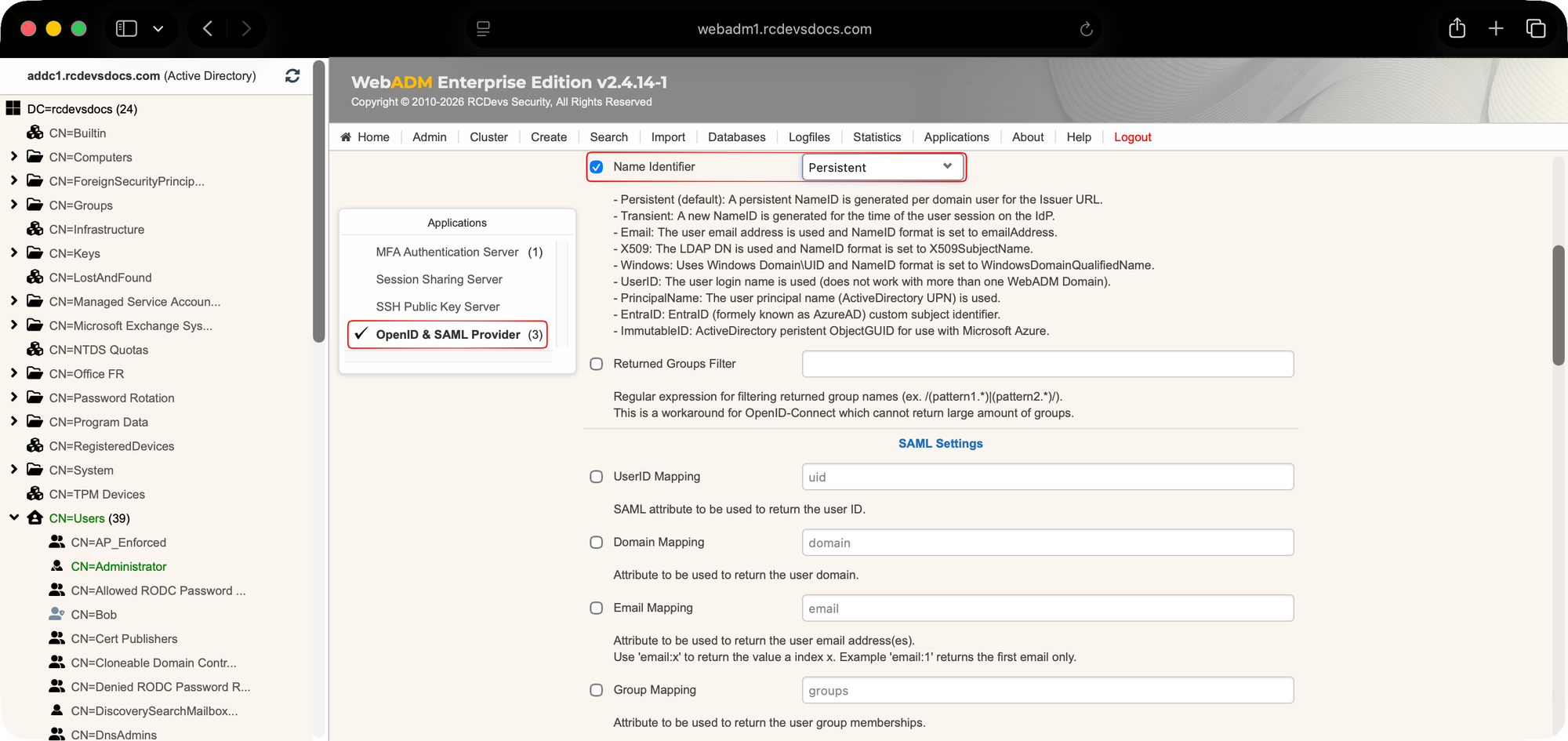Click the CN=AP_Enforced group icon
Screen dimensions: 1568x741
tap(57, 542)
